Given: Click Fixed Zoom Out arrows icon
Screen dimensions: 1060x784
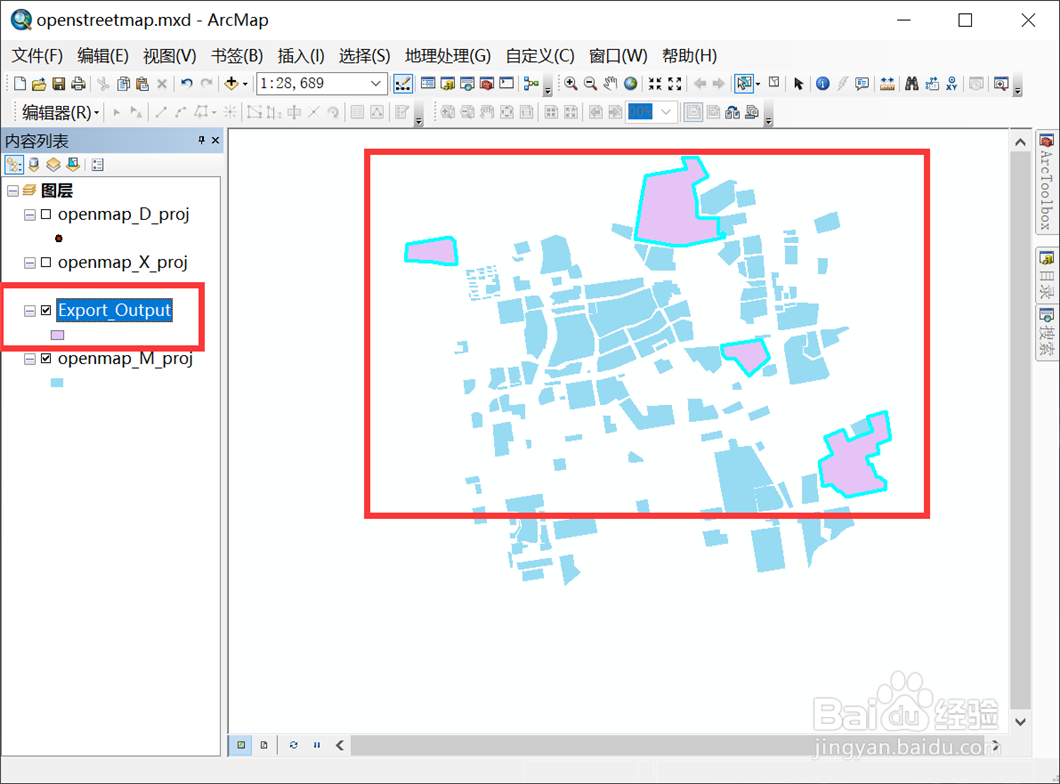Looking at the screenshot, I should [675, 84].
